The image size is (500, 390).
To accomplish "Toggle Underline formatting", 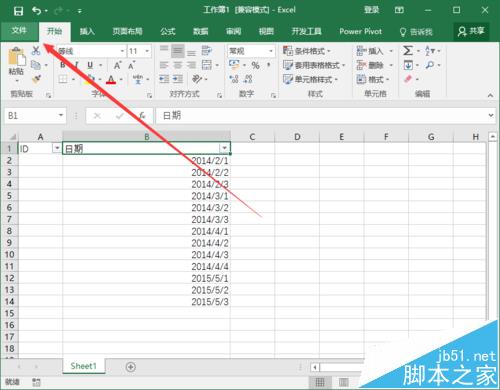I will click(90, 65).
